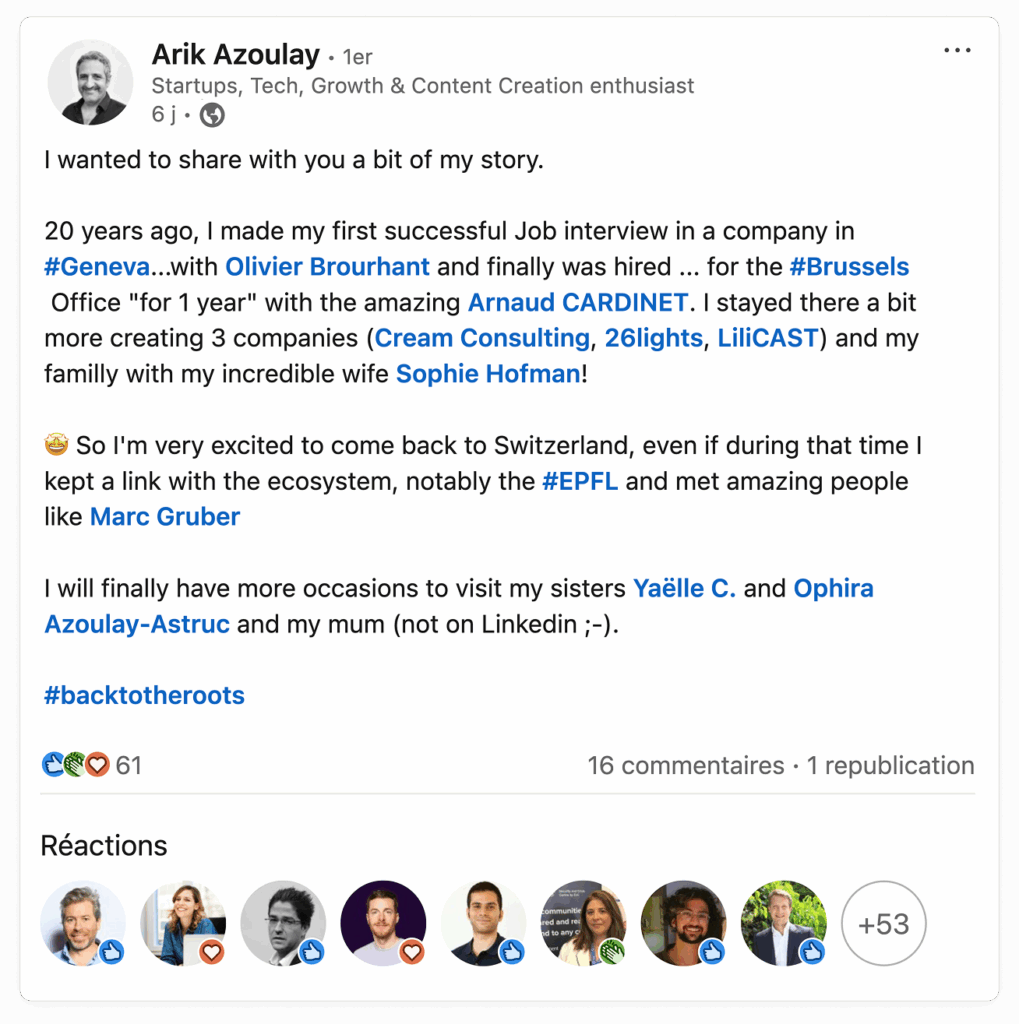Open the Marc Gruber mention
The image size is (1019, 1024).
[165, 517]
